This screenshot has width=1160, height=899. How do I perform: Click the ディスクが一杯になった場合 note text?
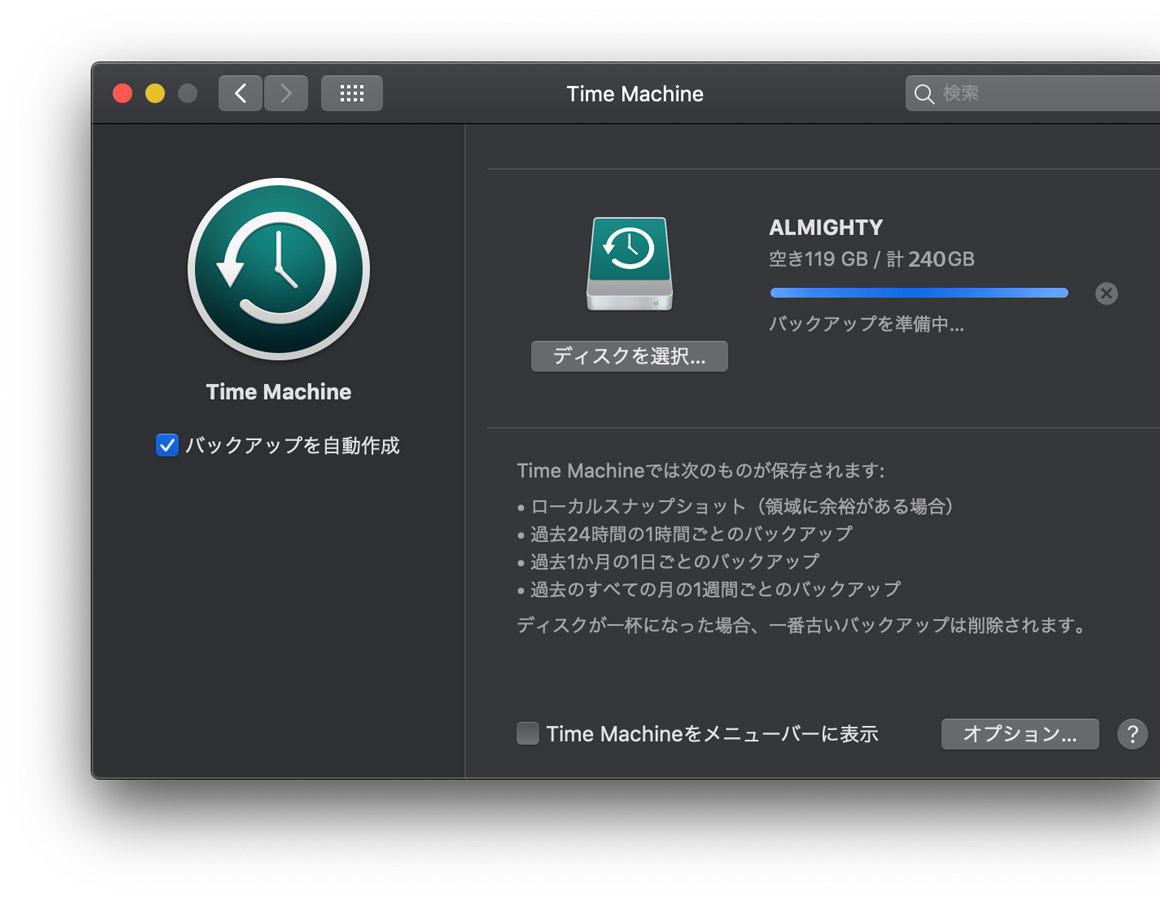pyautogui.click(x=802, y=625)
